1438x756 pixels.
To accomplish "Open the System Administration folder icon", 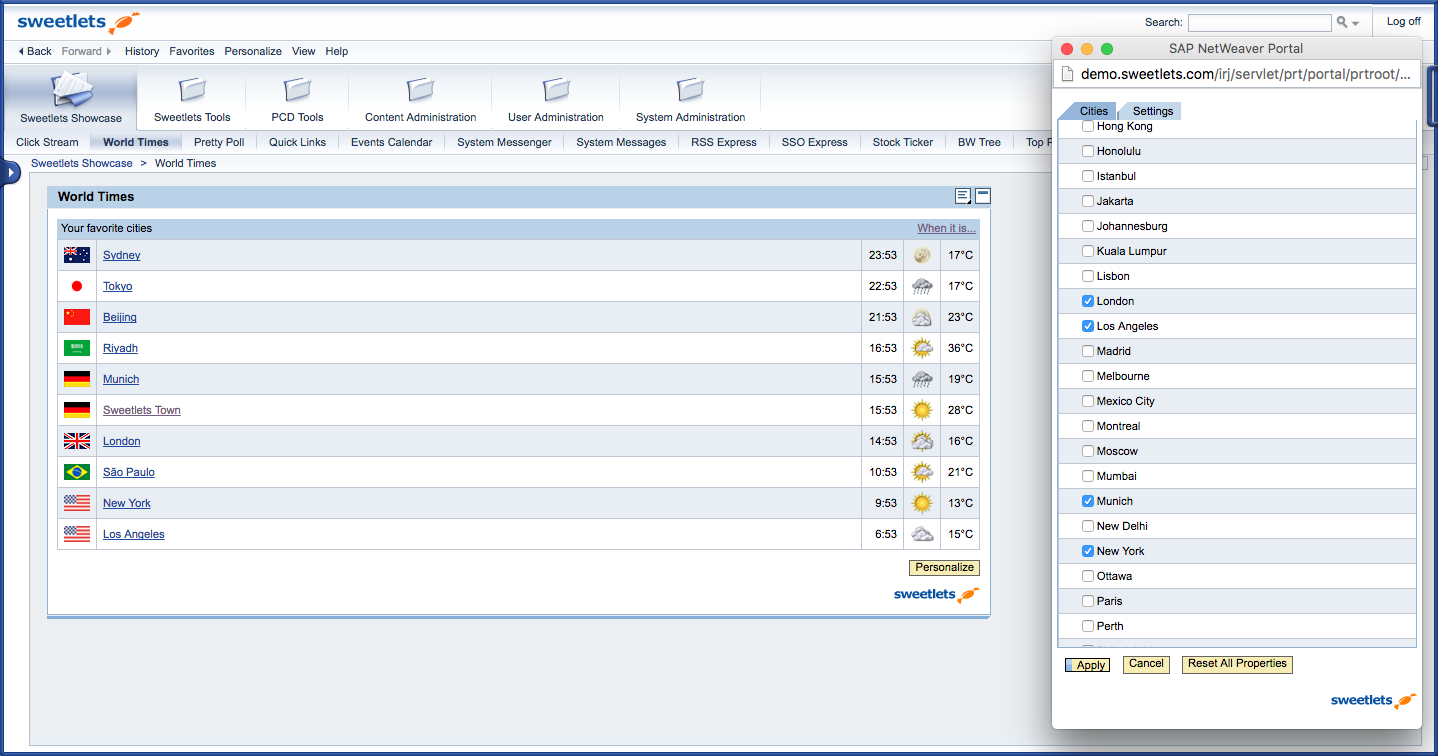I will [x=690, y=90].
